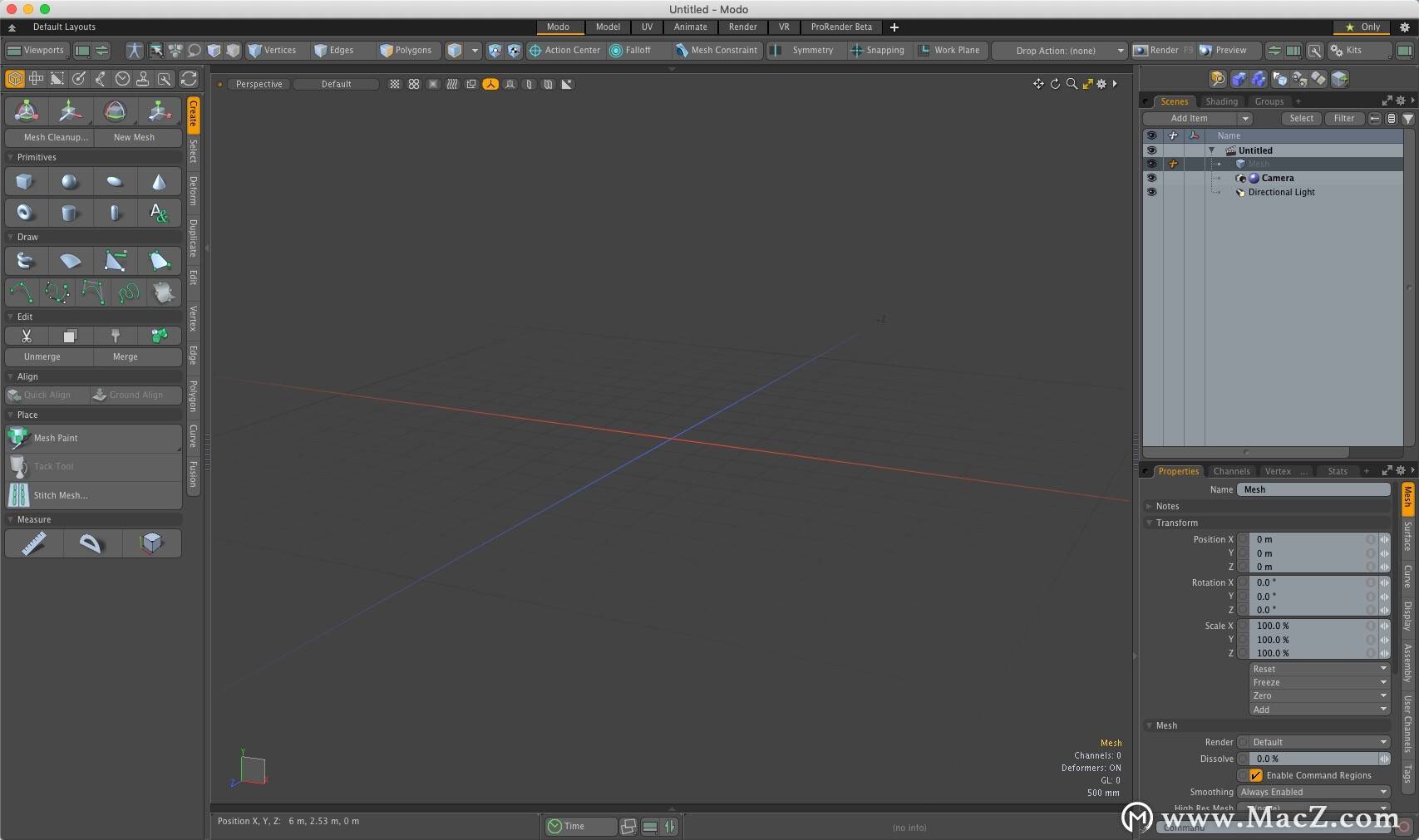
Task: Toggle Work Plane in the toolbar
Action: pos(949,50)
